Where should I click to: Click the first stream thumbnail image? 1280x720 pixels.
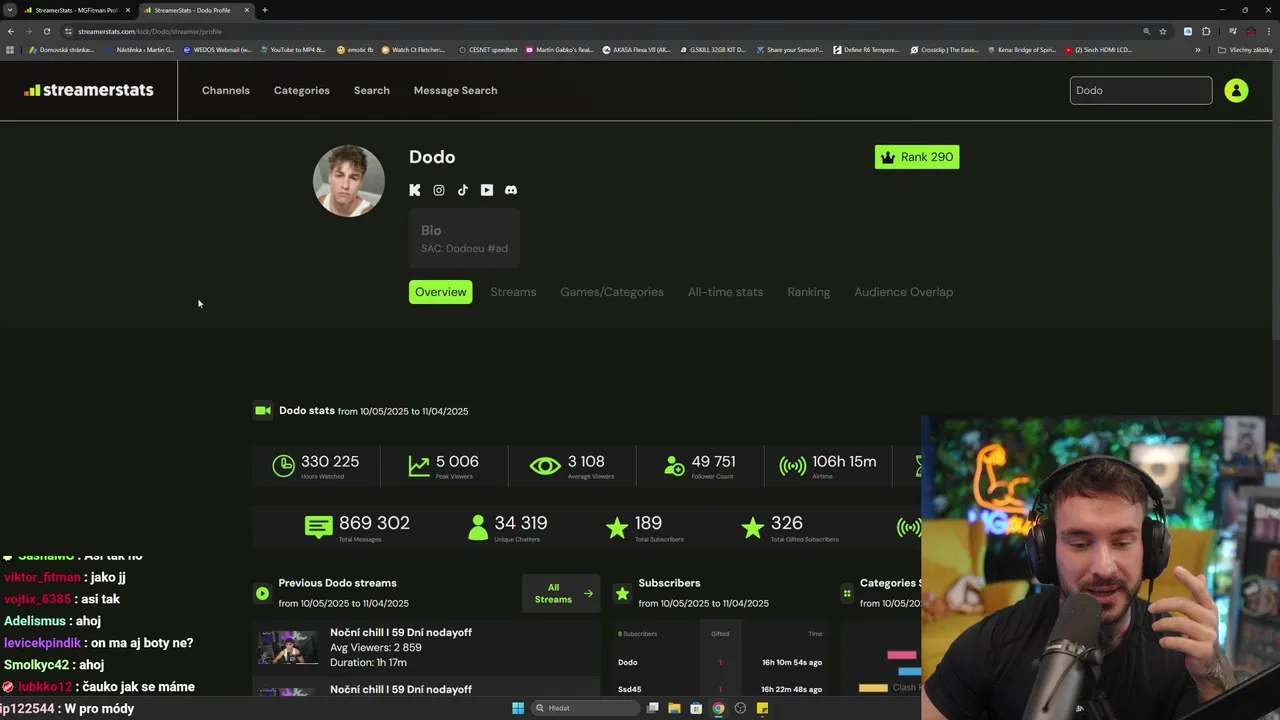288,647
